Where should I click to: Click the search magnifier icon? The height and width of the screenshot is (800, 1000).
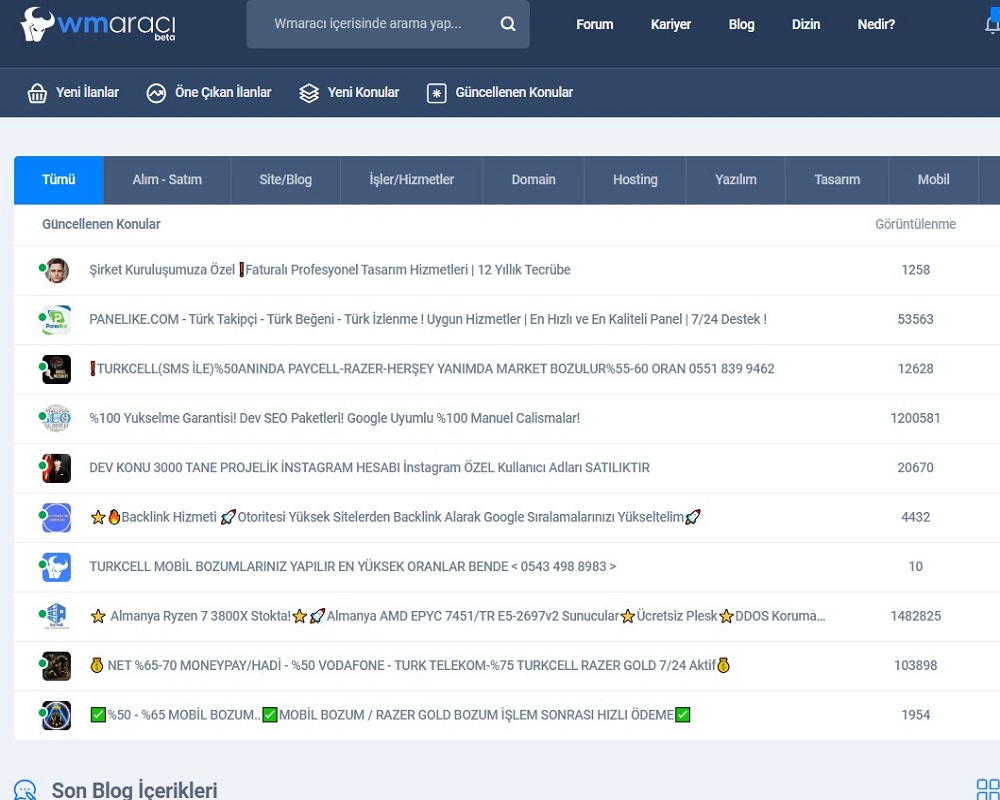pyautogui.click(x=508, y=24)
